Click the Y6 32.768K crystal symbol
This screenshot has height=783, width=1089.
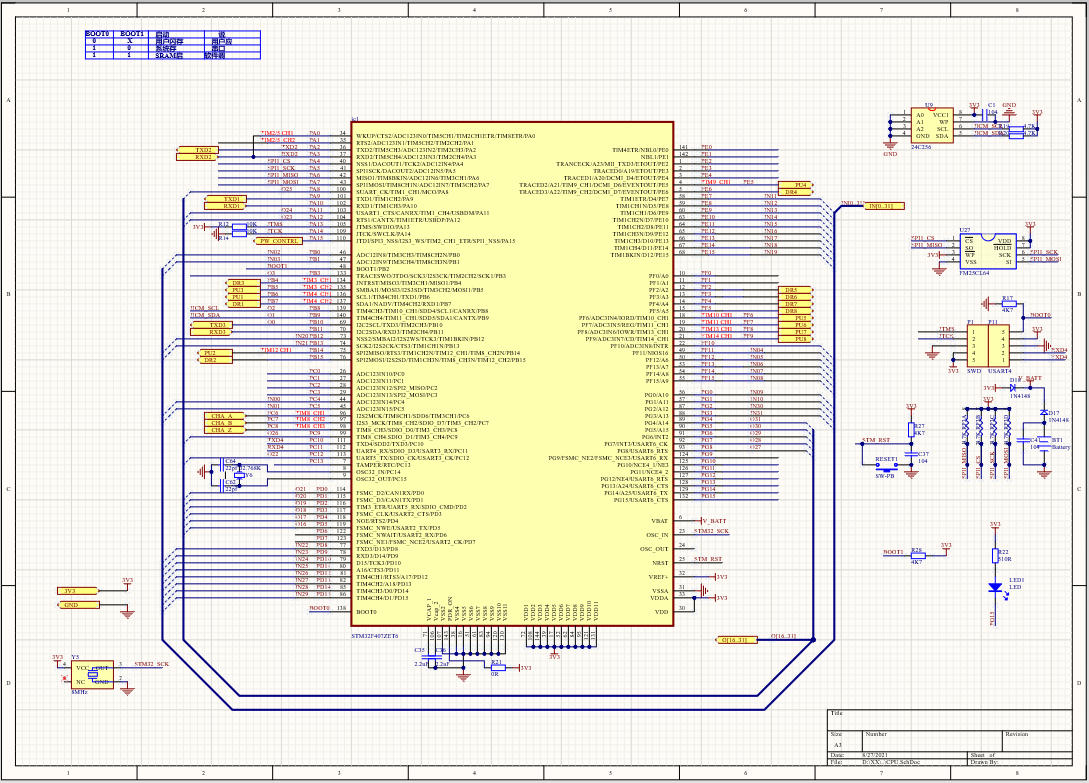click(x=238, y=475)
